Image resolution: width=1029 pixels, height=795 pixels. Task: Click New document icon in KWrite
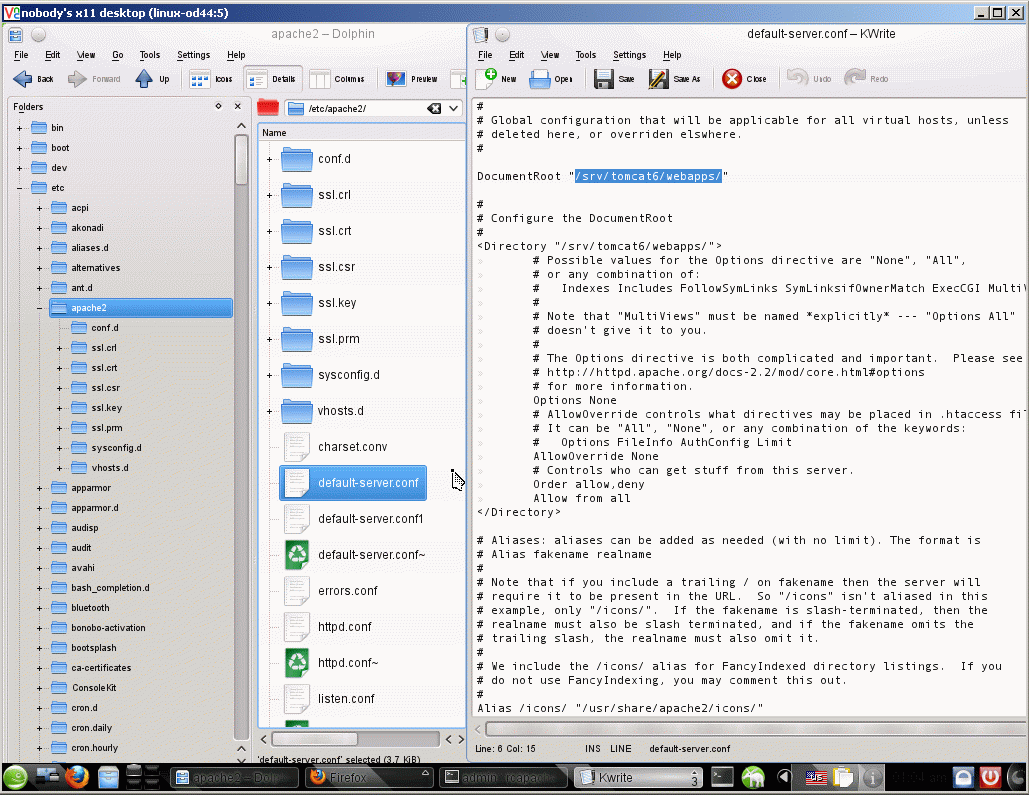(x=497, y=79)
